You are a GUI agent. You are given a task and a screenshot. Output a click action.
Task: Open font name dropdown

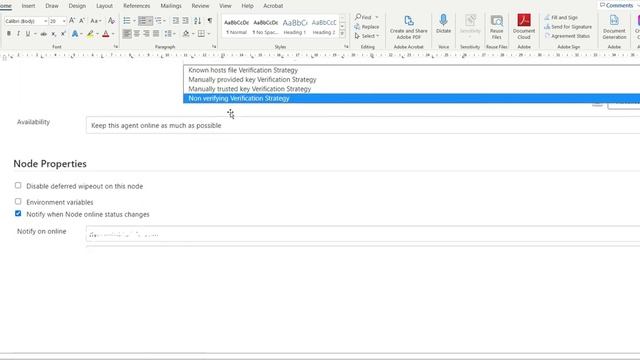[45, 21]
